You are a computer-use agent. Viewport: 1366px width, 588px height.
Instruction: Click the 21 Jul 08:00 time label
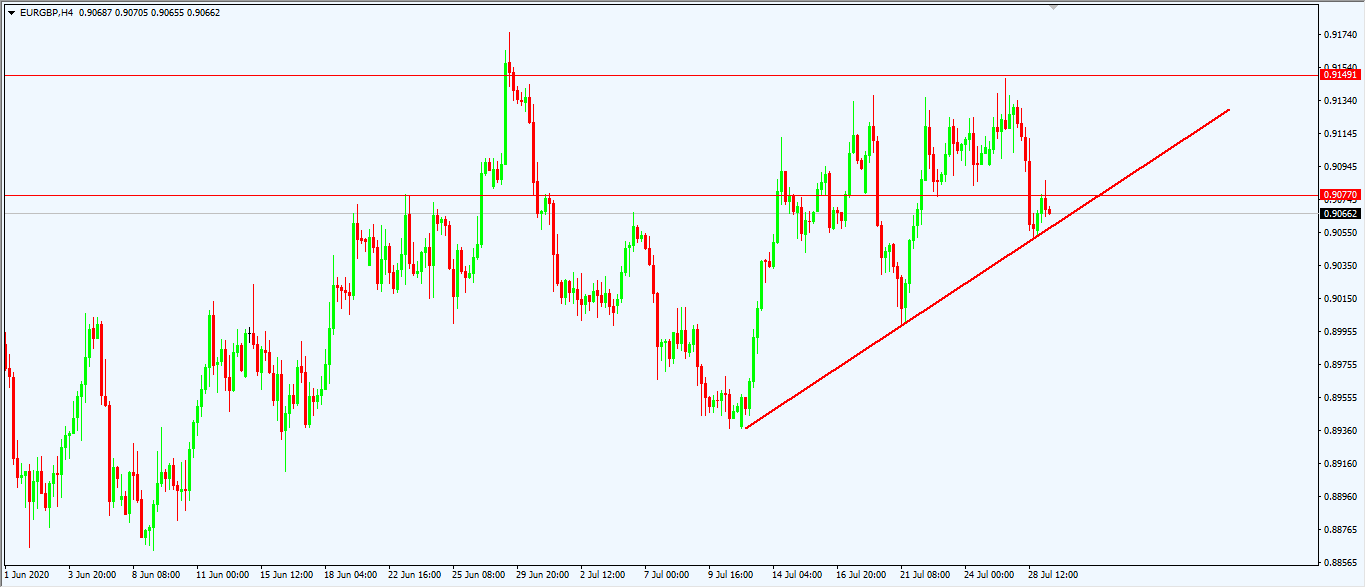[925, 575]
